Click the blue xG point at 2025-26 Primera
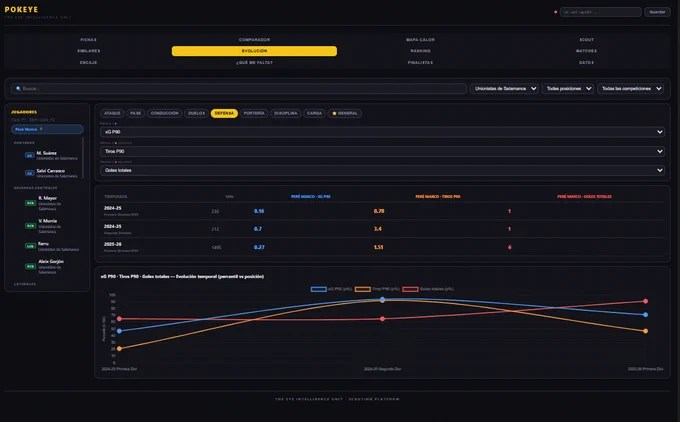This screenshot has width=680, height=422. point(645,315)
